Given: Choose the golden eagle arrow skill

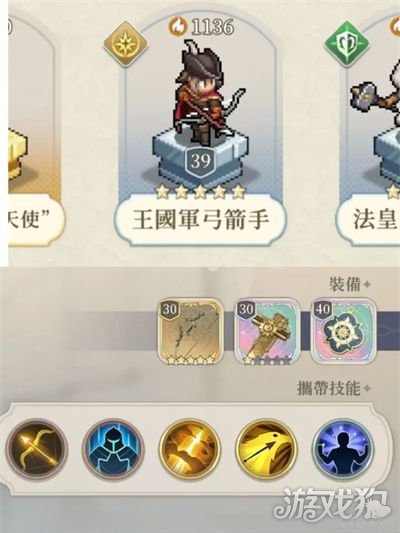Looking at the screenshot, I should (x=266, y=449).
